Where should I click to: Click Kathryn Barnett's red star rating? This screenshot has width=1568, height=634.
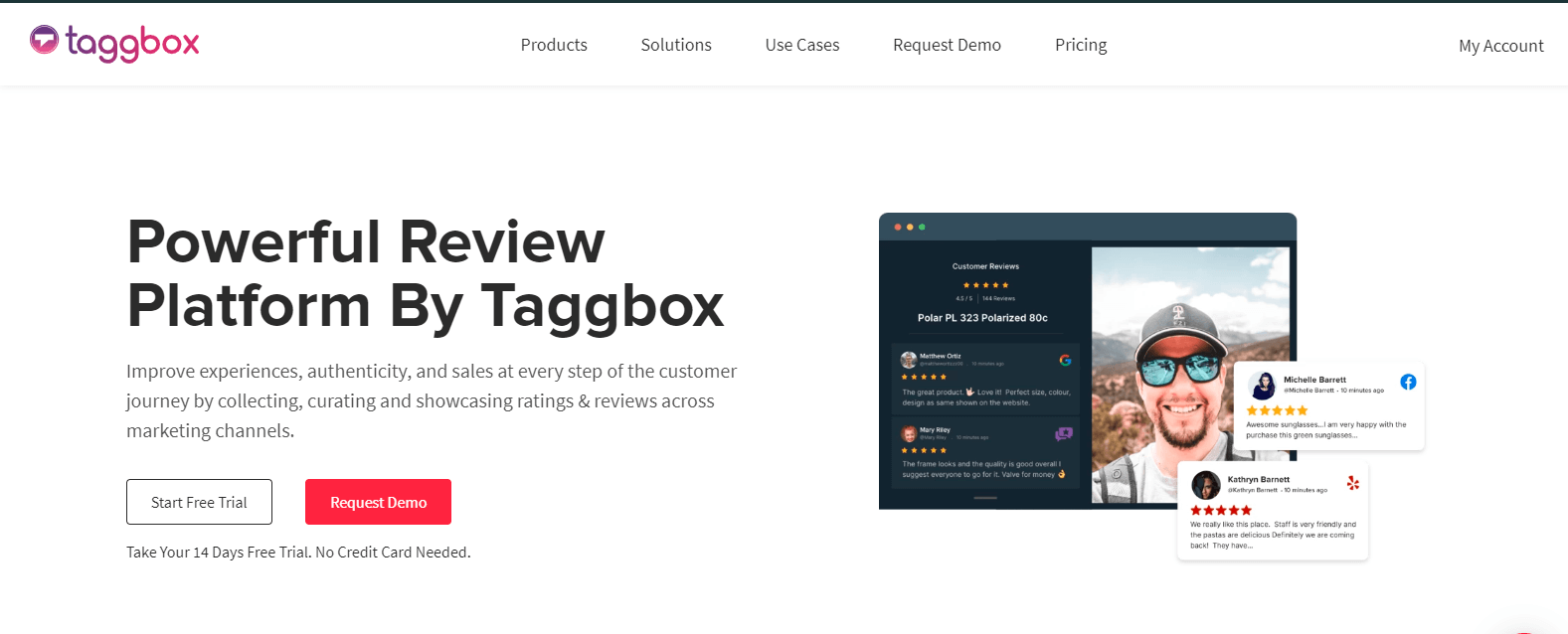coord(1221,510)
